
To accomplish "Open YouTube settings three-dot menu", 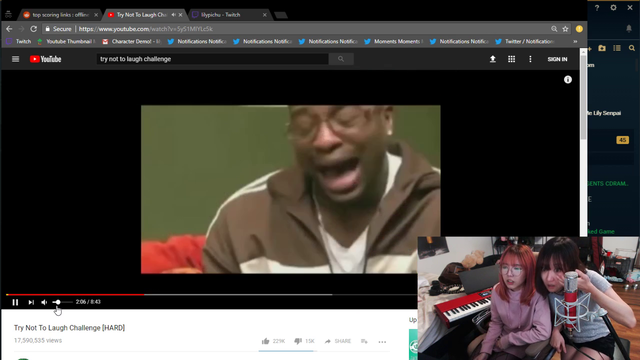I will [530, 59].
